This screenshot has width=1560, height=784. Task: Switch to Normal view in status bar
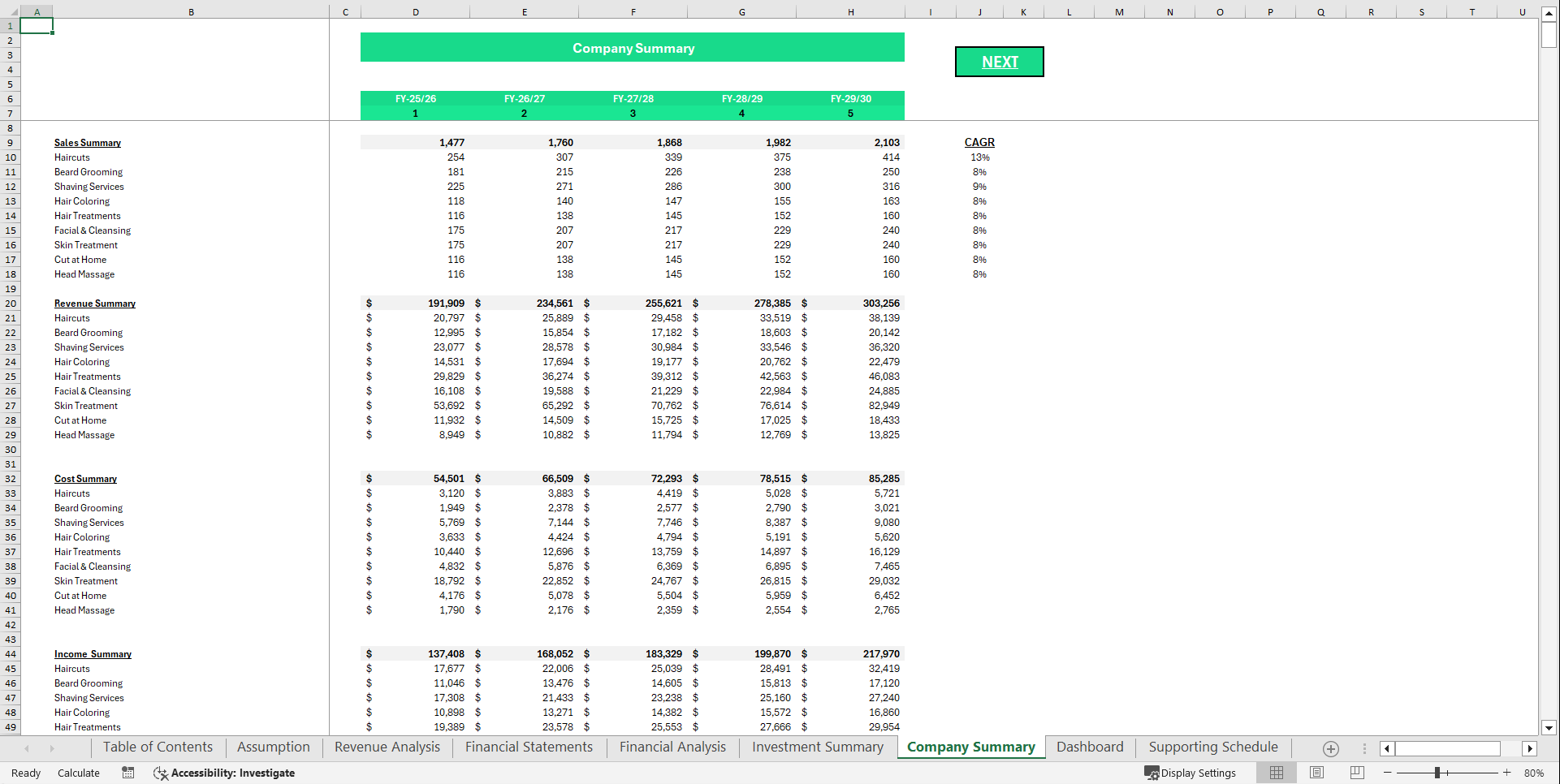pyautogui.click(x=1276, y=773)
